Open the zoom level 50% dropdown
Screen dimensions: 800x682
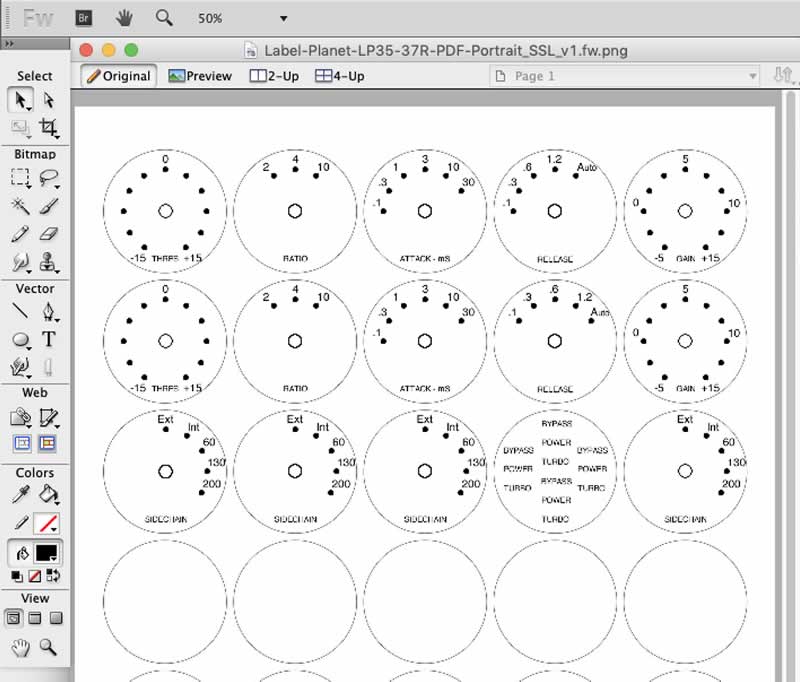click(x=283, y=18)
